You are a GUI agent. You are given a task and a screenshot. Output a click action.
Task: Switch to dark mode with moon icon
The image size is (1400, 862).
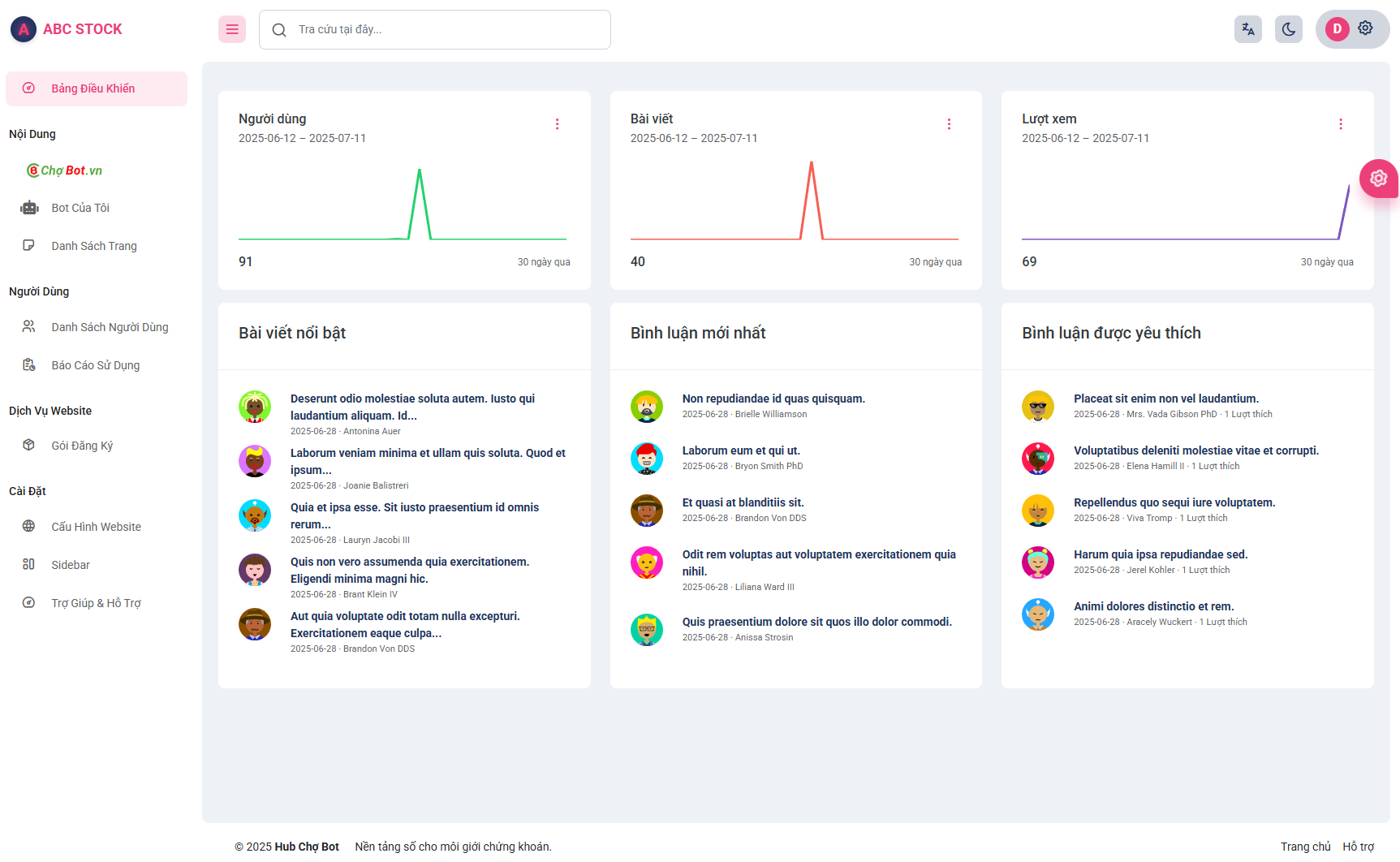1288,30
